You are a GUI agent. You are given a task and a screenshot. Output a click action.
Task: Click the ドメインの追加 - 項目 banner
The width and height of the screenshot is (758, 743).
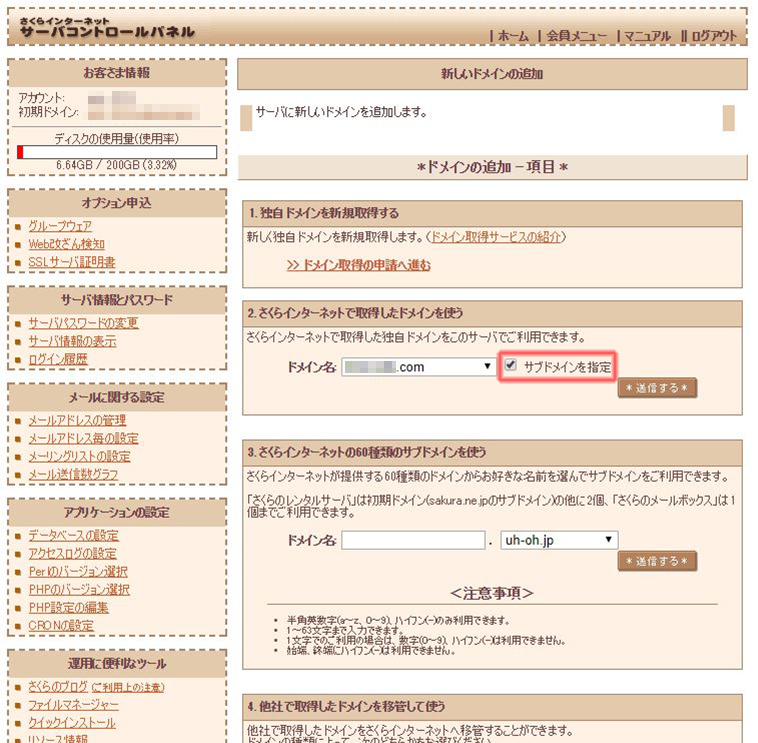click(x=492, y=167)
